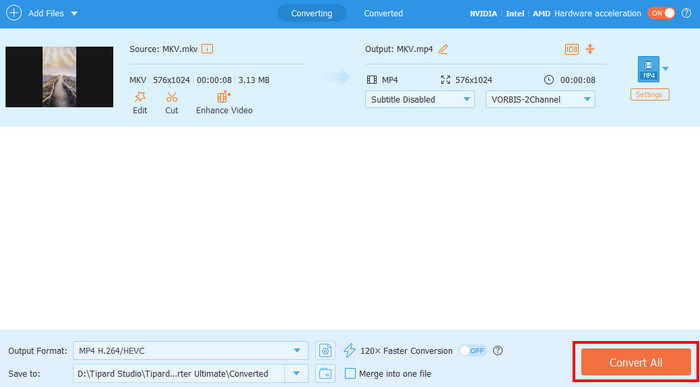
Task: Open Faster Conversion help icon
Action: tap(498, 351)
